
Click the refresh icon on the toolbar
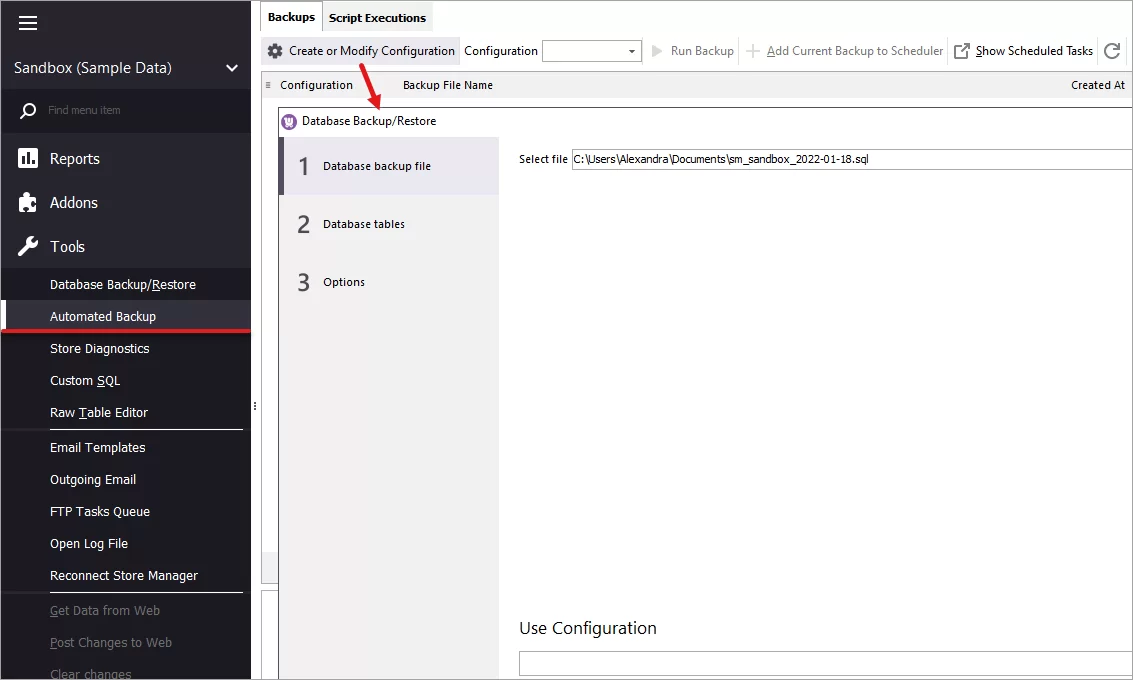click(x=1113, y=51)
